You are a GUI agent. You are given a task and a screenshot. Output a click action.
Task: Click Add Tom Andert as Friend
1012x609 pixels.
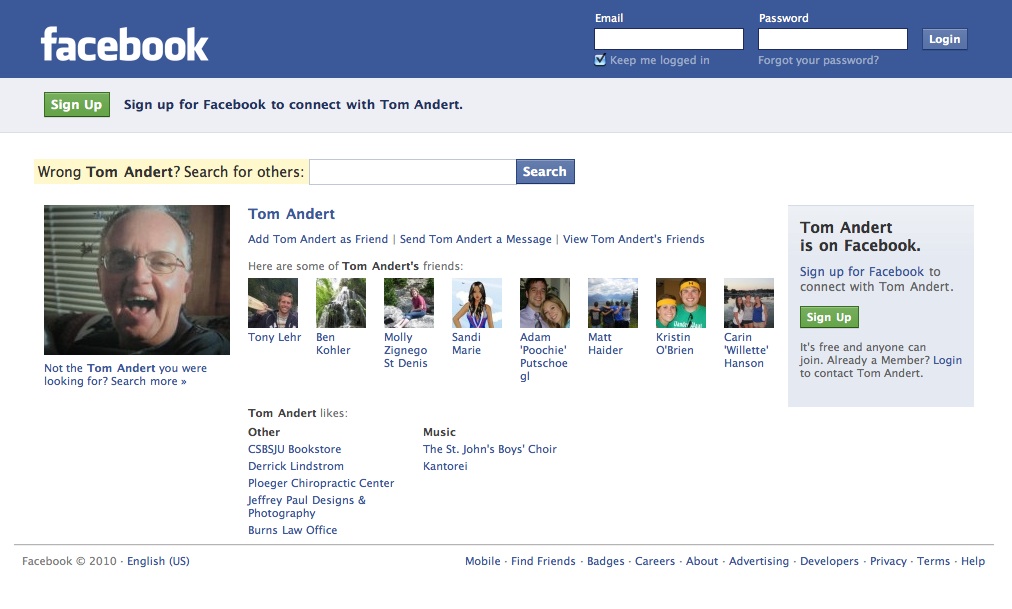coord(318,239)
